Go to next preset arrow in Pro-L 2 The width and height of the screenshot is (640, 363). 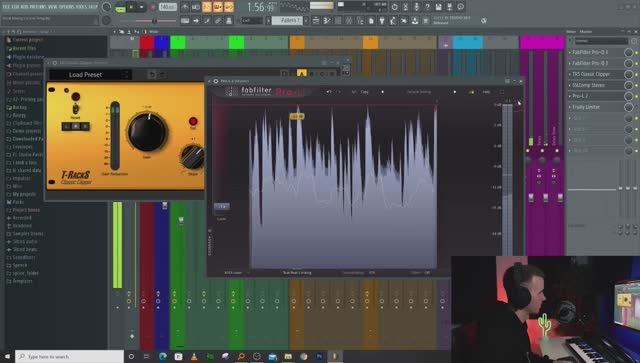(x=455, y=92)
